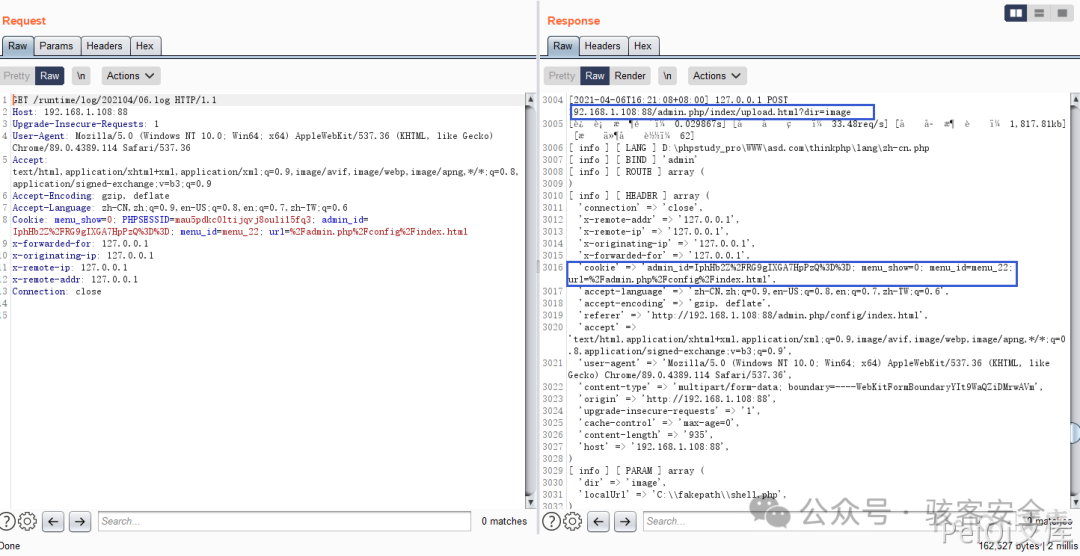The width and height of the screenshot is (1080, 556).
Task: Click [ BIND ] 'admin' response line
Action: (633, 160)
